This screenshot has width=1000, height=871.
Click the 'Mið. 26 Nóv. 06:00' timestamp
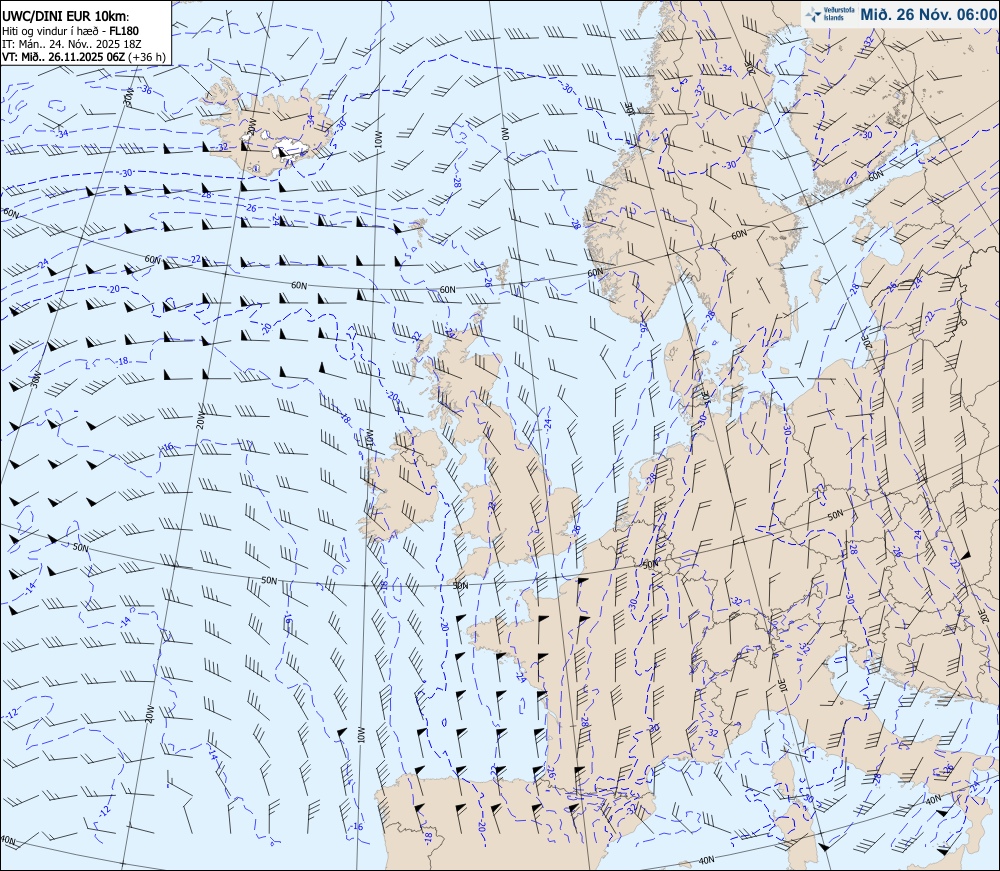928,15
